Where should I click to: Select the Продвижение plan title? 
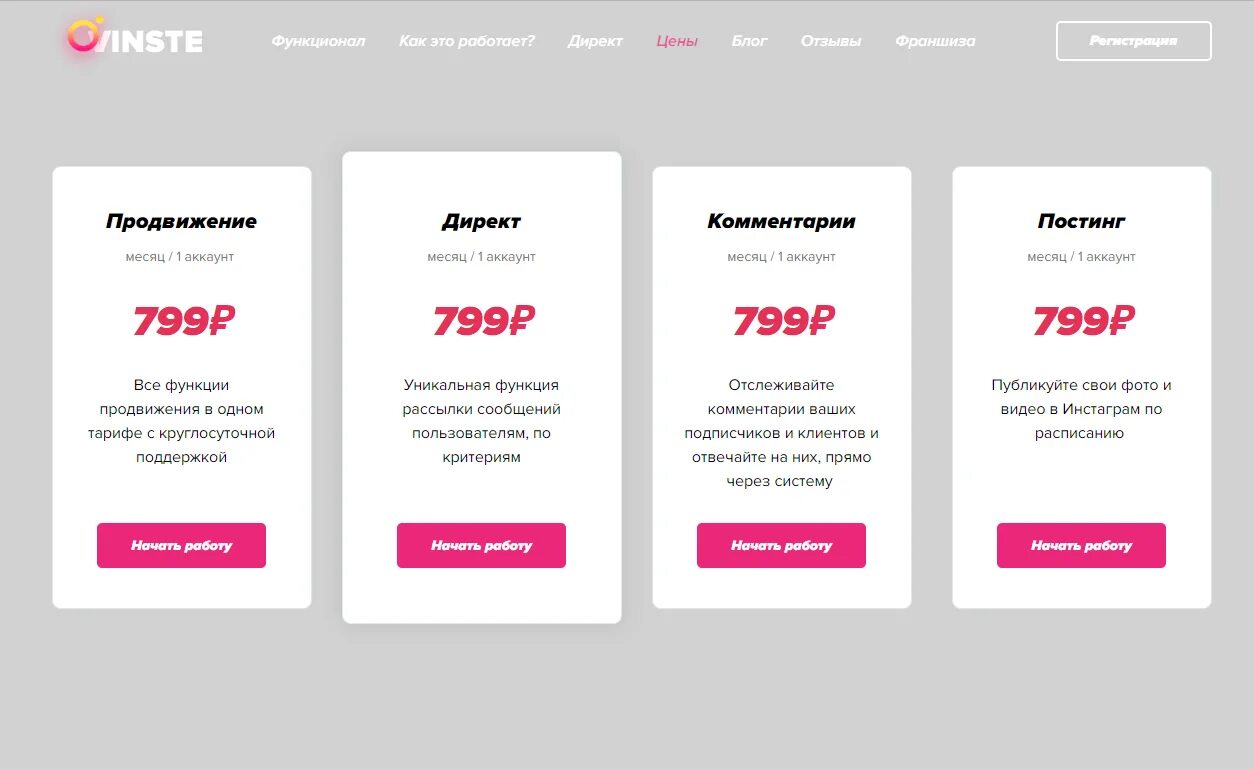tap(181, 221)
